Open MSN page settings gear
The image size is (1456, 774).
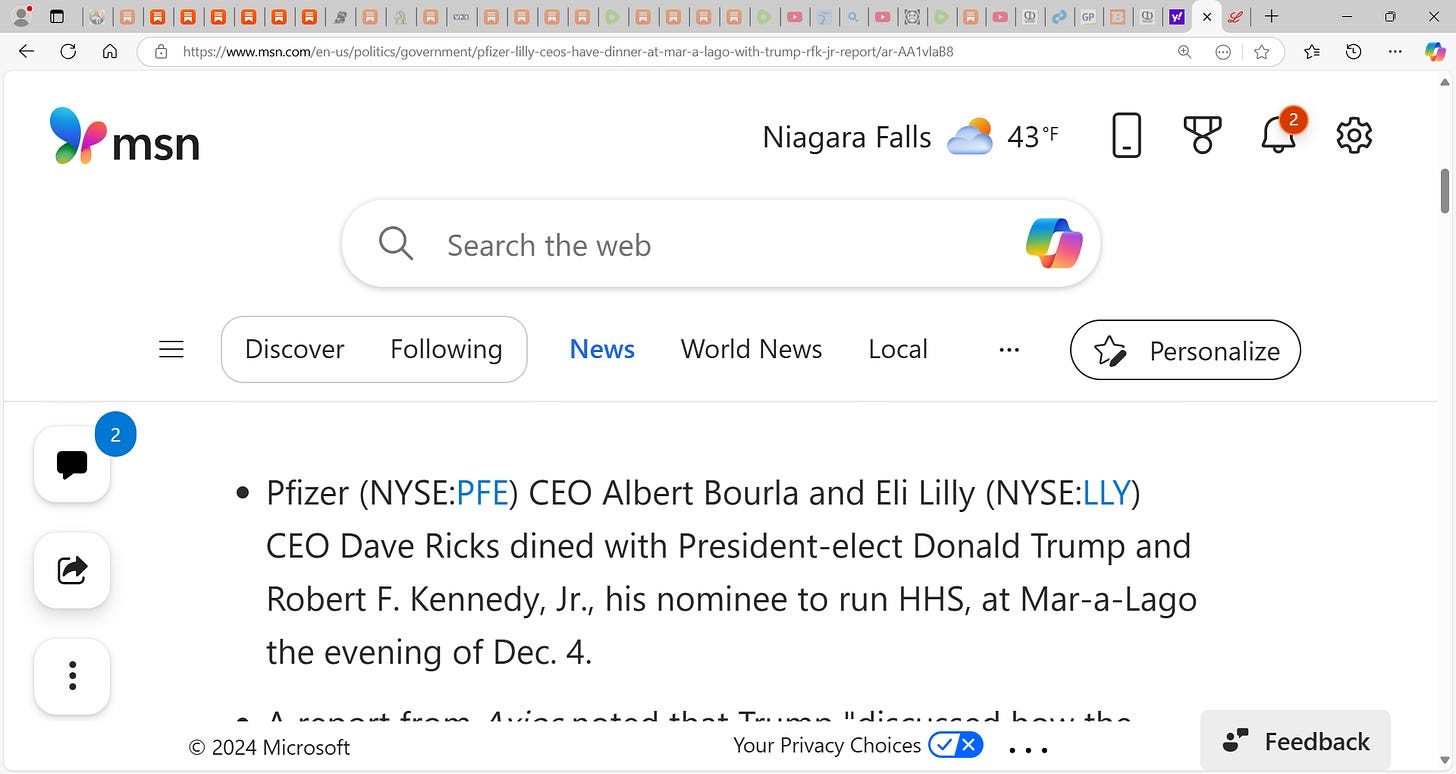pos(1354,135)
